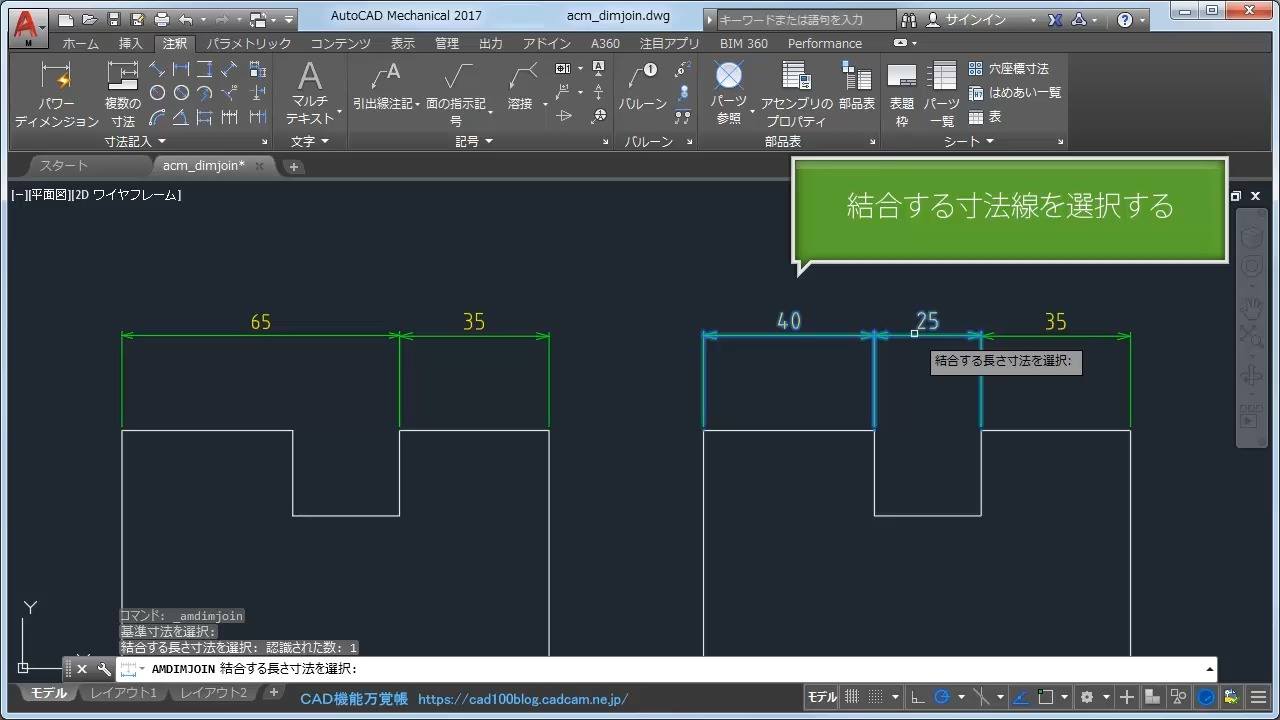Click the Save icon in quick access toolbar
Screen dimensions: 1280x720
(114, 19)
